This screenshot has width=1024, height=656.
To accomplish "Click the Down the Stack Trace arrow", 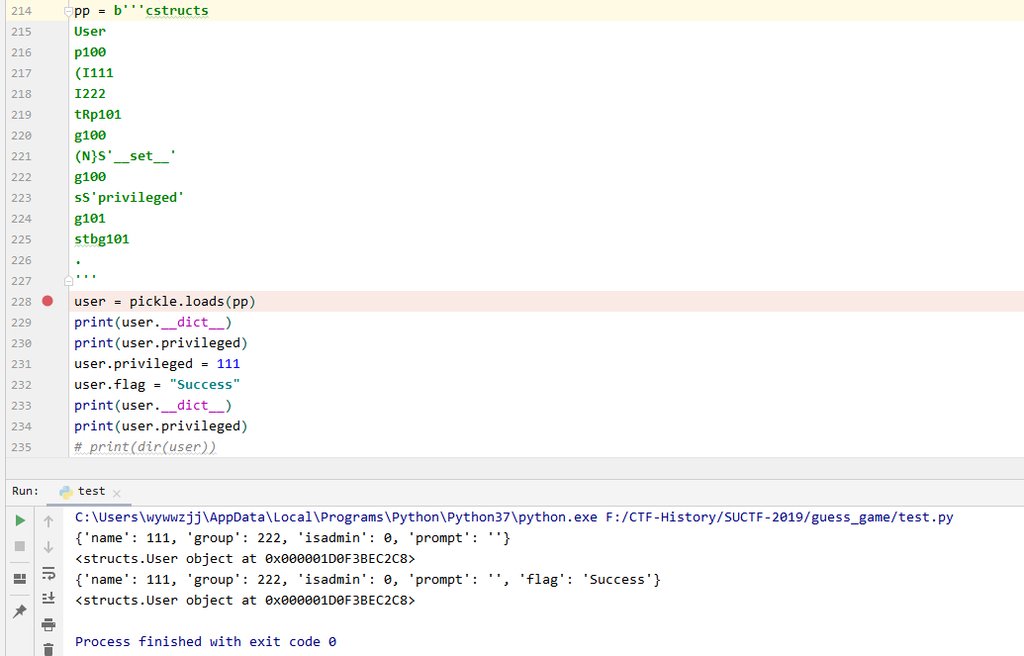I will click(48, 546).
